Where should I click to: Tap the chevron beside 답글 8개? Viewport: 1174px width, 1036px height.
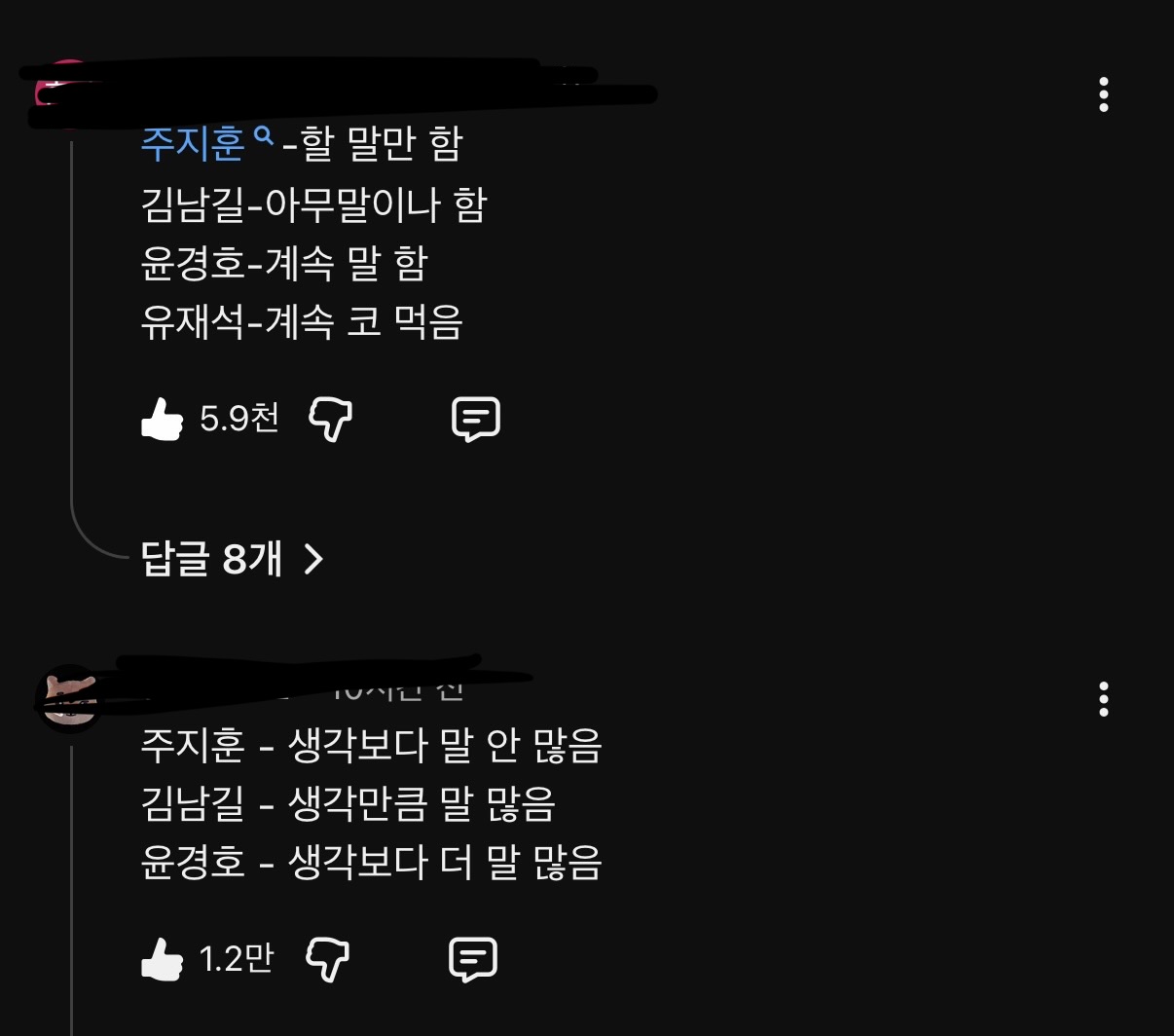(312, 559)
